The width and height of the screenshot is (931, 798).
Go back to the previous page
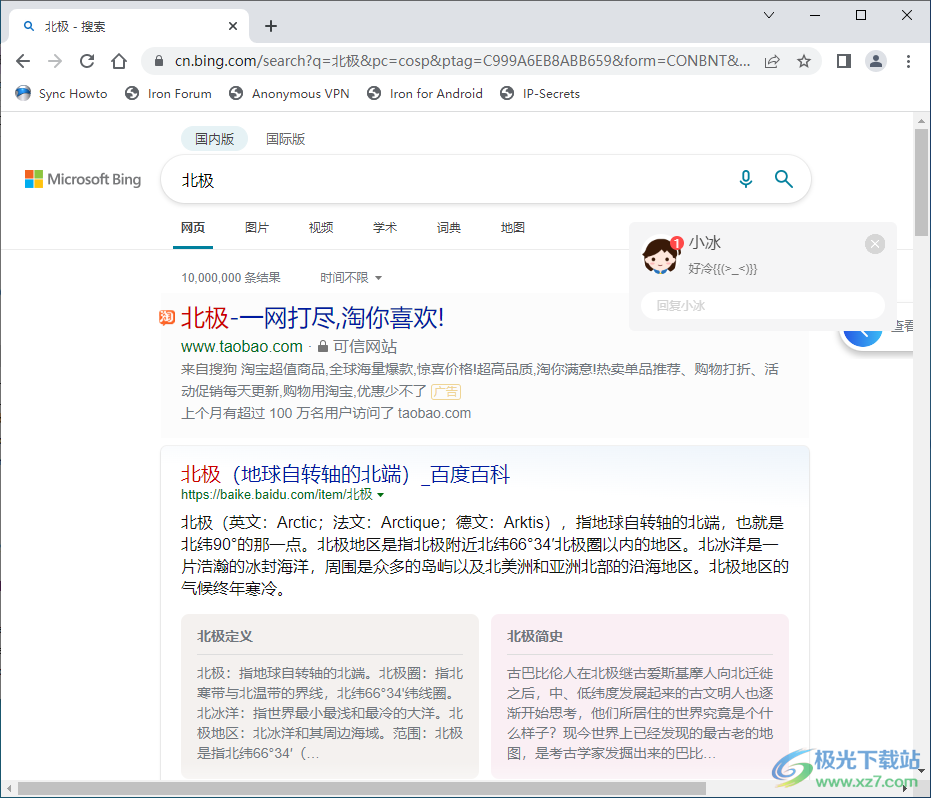[23, 61]
